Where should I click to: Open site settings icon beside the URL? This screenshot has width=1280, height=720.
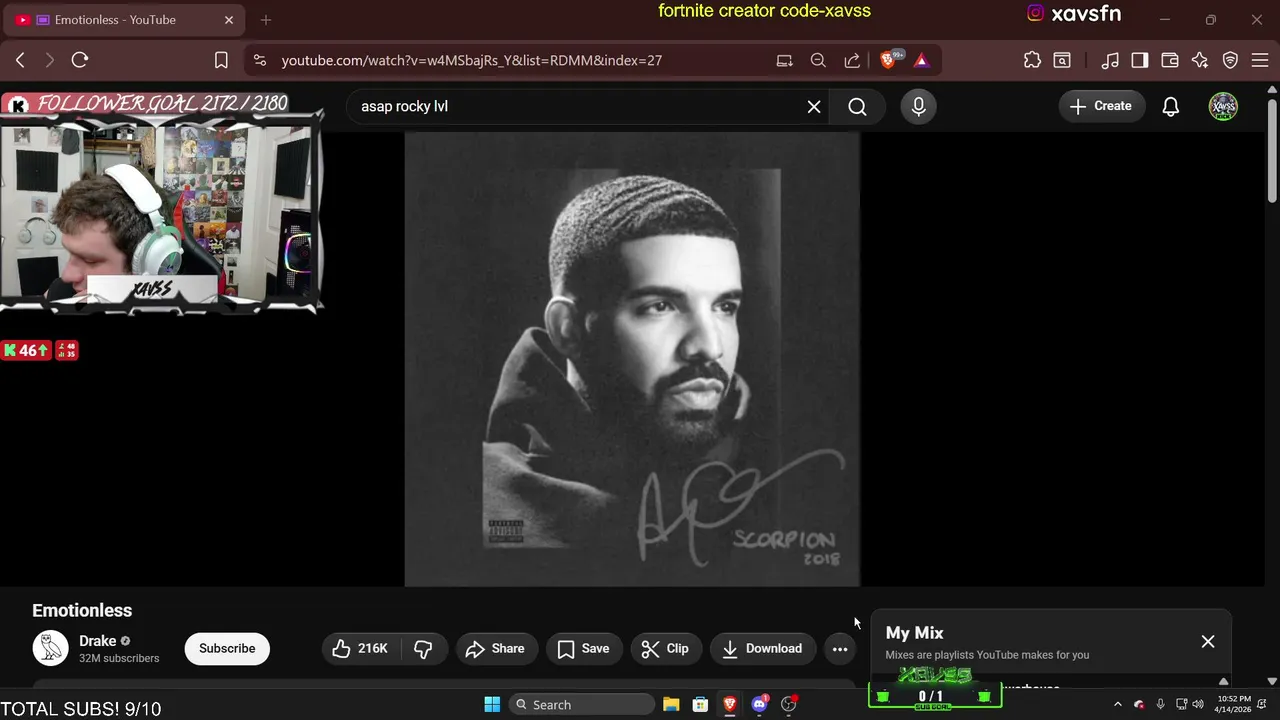pos(260,60)
